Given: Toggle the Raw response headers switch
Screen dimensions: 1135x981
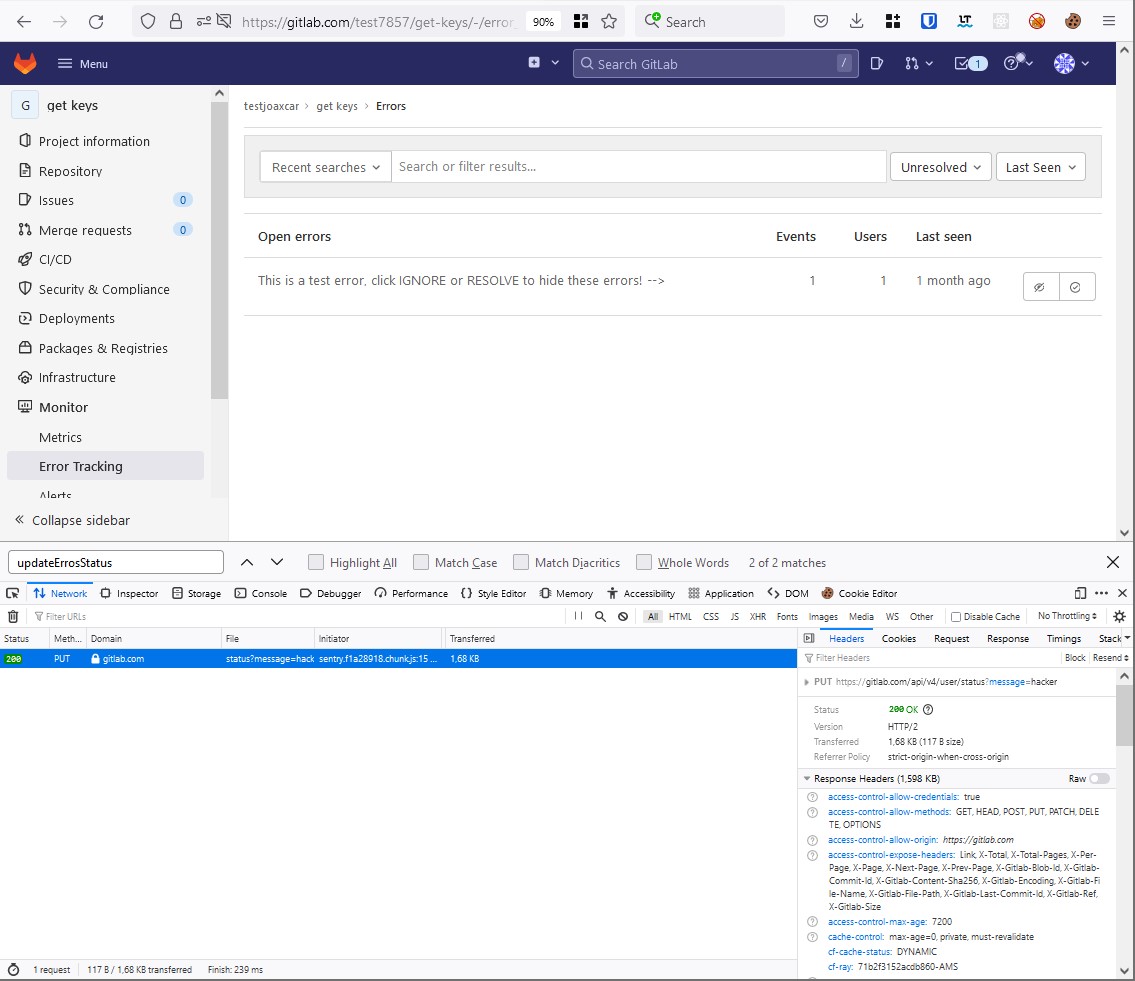Looking at the screenshot, I should point(1099,779).
